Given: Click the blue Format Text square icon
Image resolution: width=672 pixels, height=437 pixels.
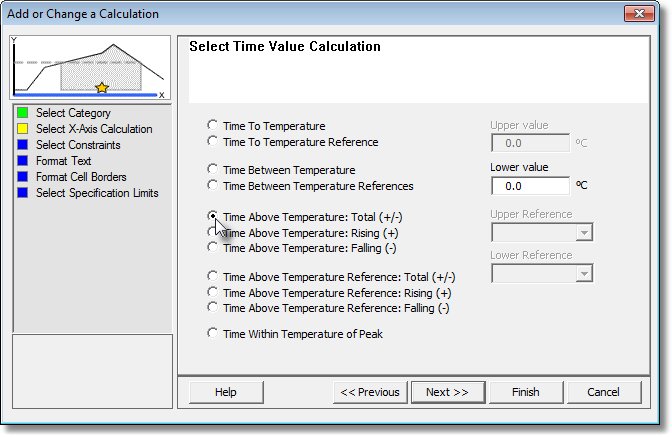Looking at the screenshot, I should tap(22, 161).
